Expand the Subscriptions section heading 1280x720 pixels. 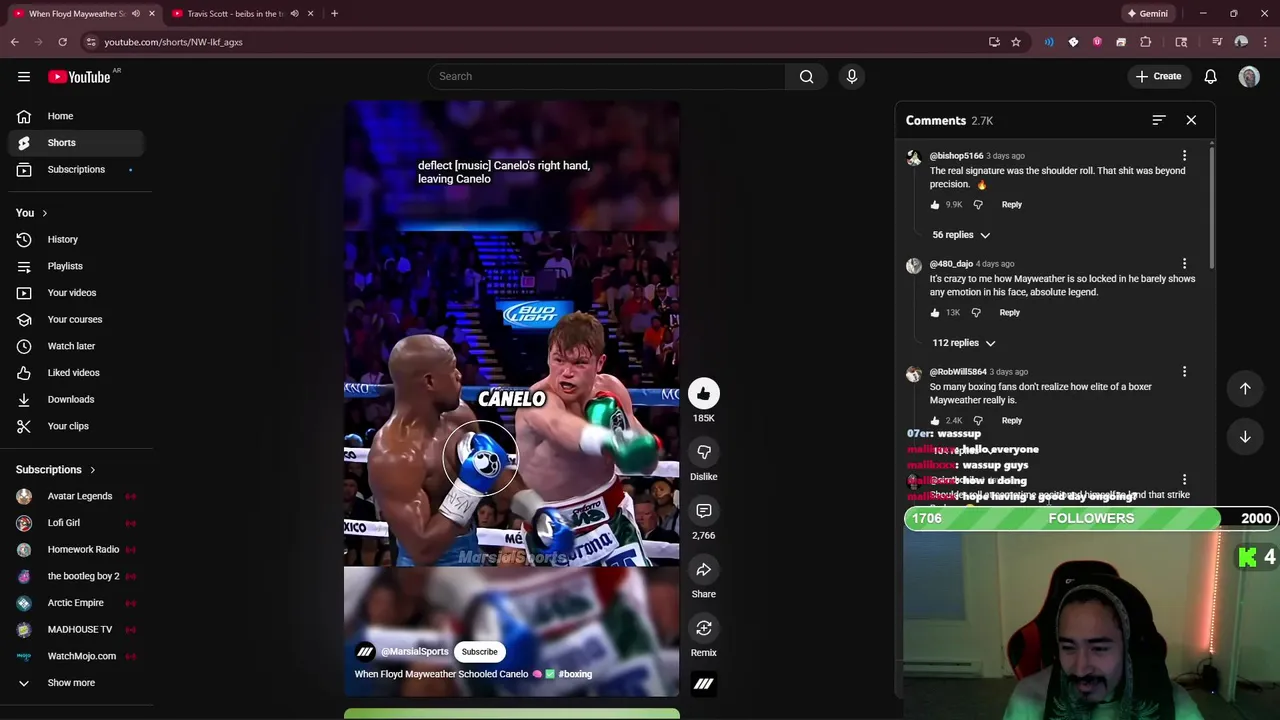pos(56,470)
